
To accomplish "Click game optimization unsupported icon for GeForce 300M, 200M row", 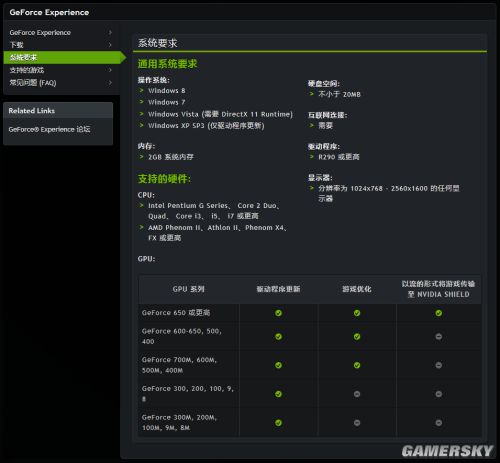I will point(357,423).
